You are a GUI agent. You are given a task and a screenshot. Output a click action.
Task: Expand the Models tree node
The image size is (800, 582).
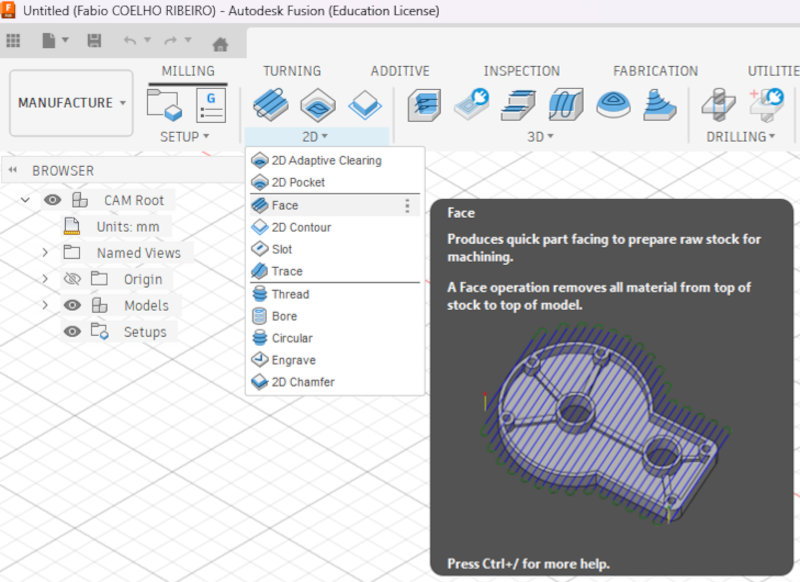[x=45, y=305]
